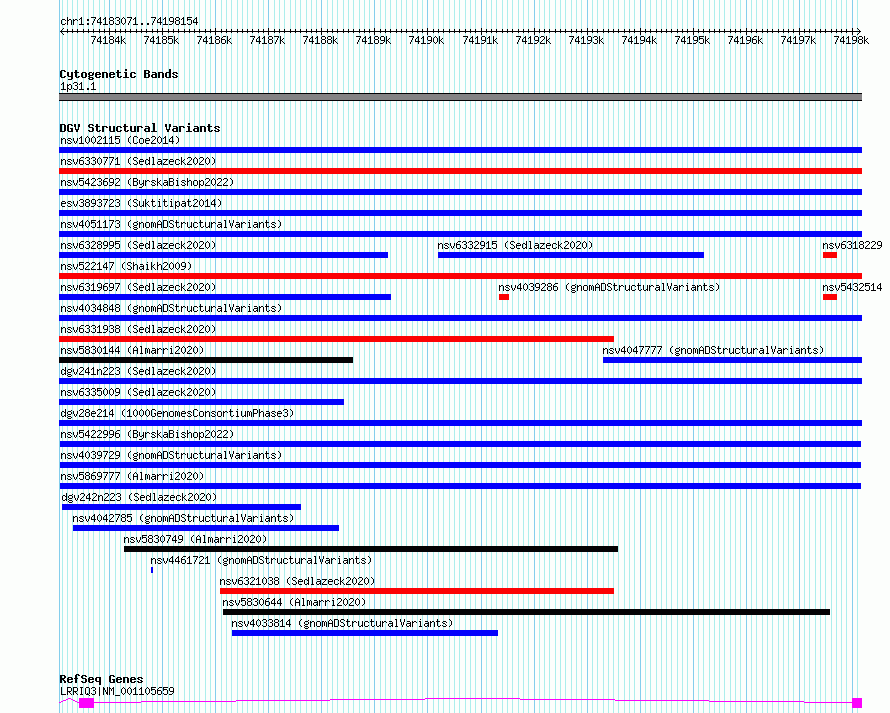The image size is (890, 713).
Task: Click the blue bar of nsv4047777
Action: point(732,360)
